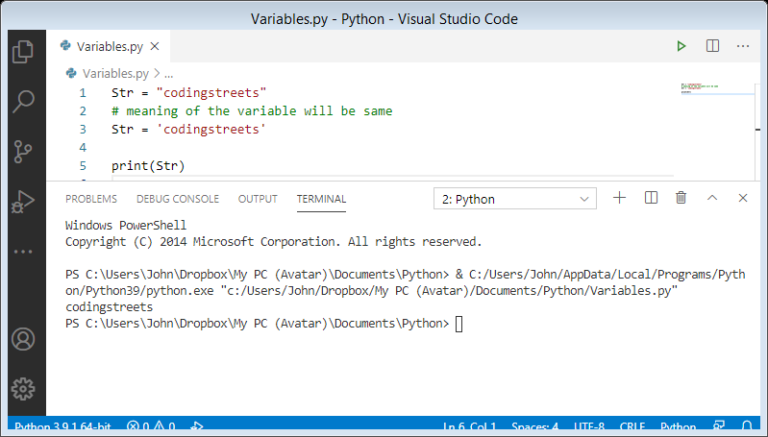Split the editor to the right
The image size is (768, 437).
tap(712, 46)
